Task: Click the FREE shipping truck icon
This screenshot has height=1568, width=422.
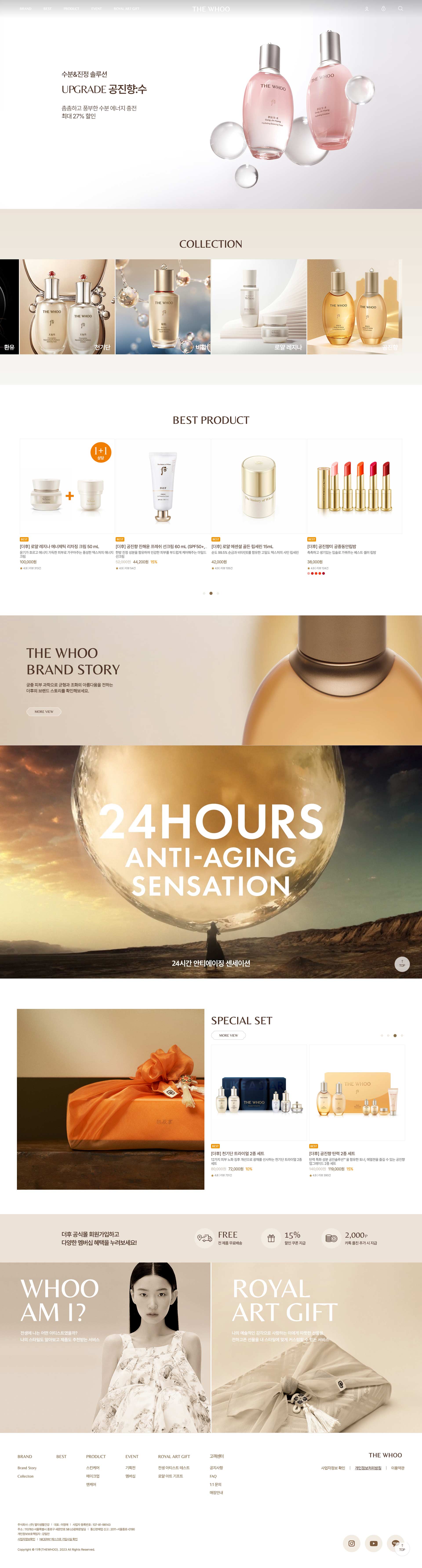Action: coord(204,1238)
